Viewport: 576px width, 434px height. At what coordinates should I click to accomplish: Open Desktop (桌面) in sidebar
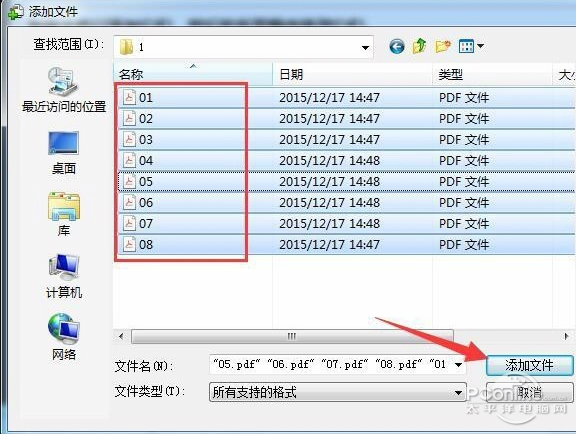[x=64, y=153]
